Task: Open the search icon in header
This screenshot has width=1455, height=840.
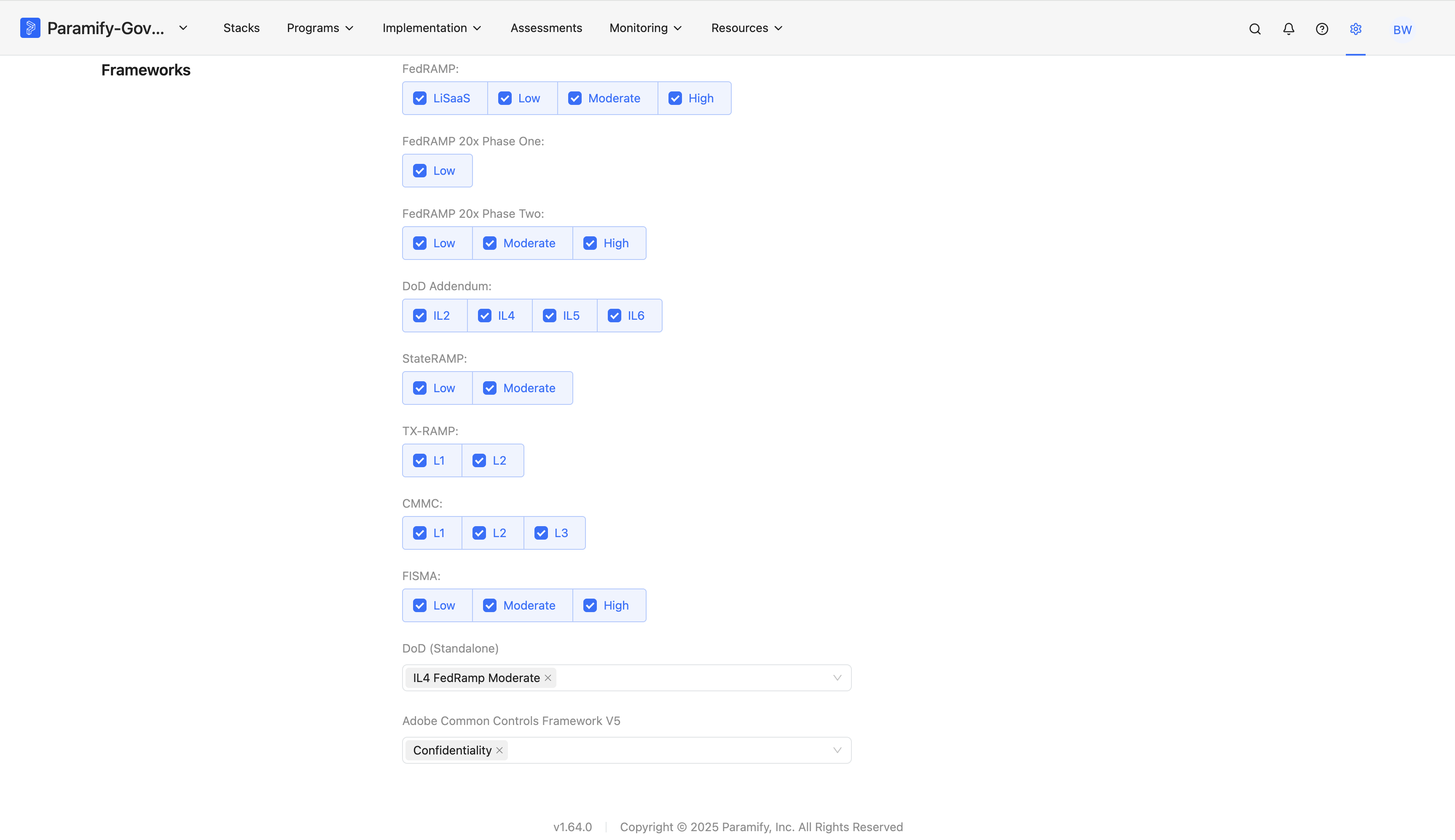Action: (1255, 29)
